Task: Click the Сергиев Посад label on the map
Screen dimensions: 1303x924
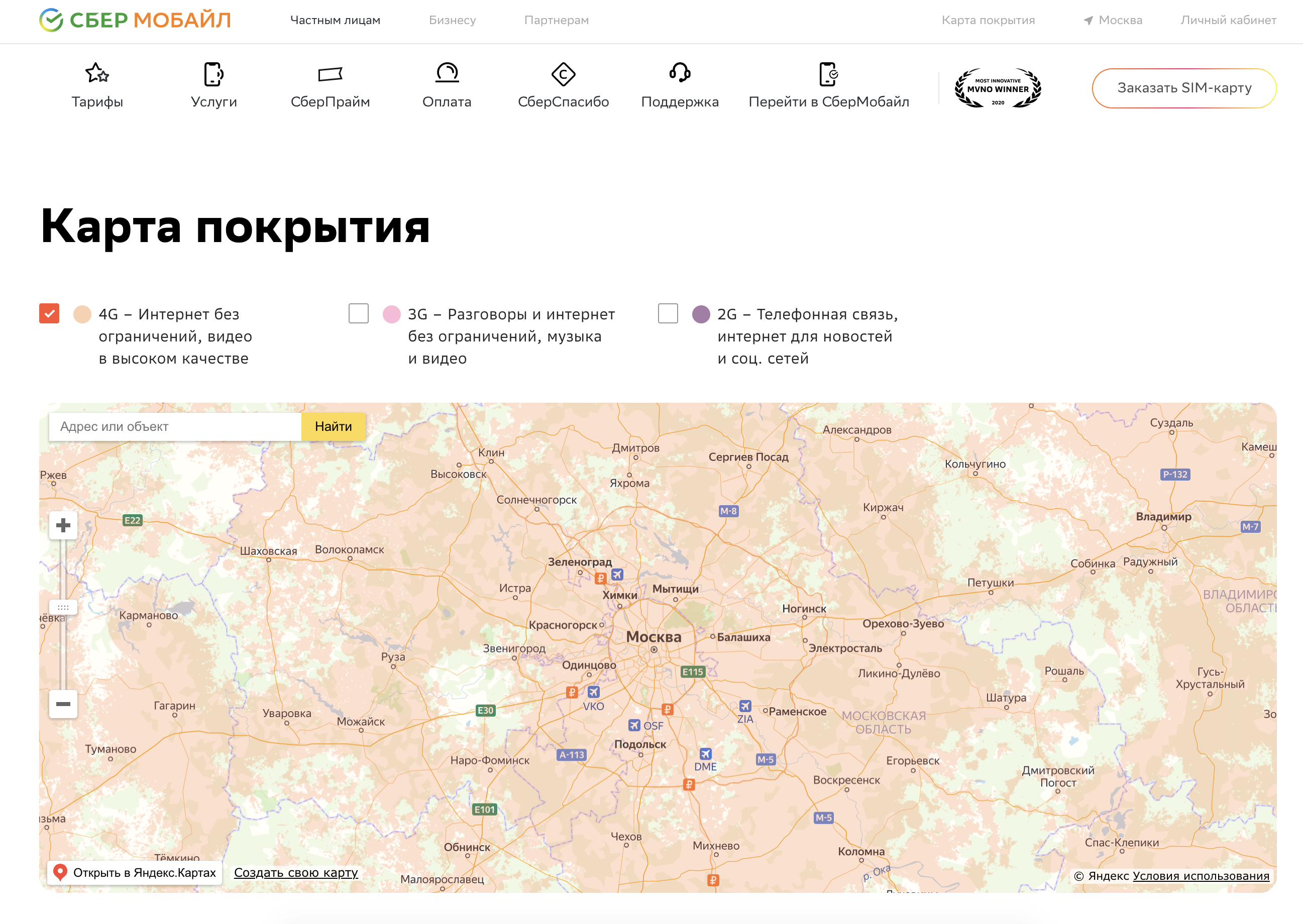Action: point(749,457)
